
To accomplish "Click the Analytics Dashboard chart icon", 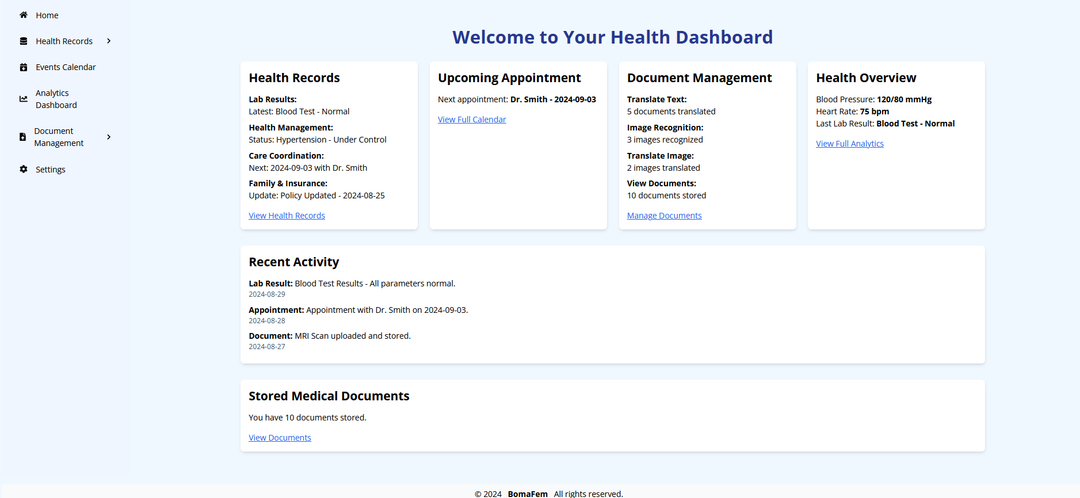I will (x=23, y=99).
